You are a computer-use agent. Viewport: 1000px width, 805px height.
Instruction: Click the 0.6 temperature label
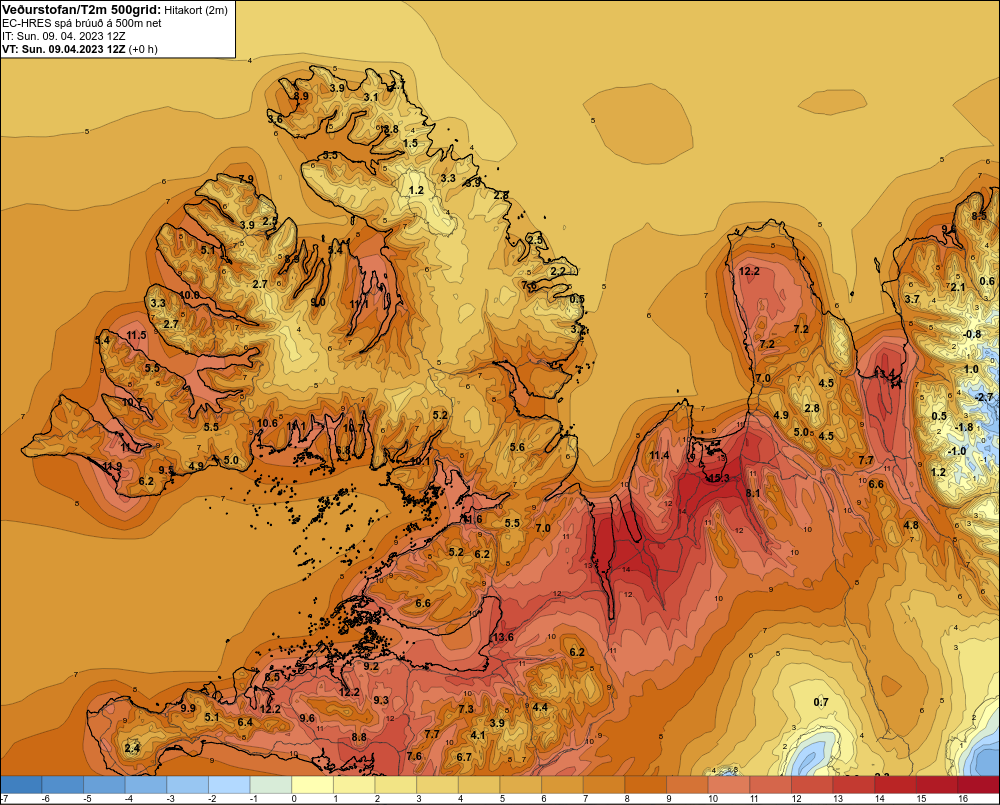click(987, 281)
